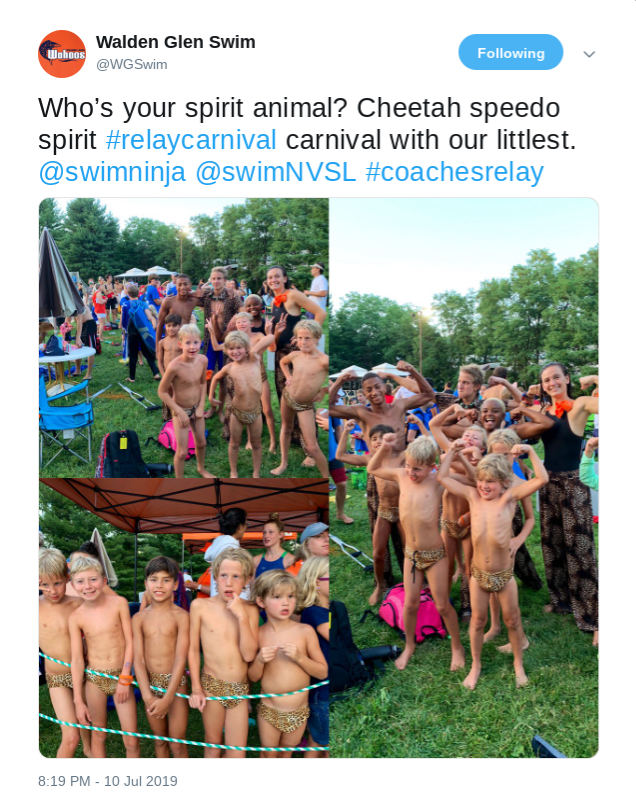Expand the tweet options chevron
Image resolution: width=636 pixels, height=803 pixels.
point(589,54)
